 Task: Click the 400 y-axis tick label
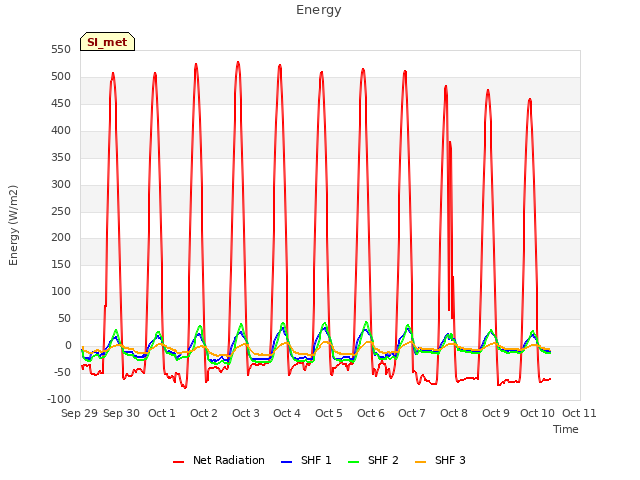[x=61, y=131]
